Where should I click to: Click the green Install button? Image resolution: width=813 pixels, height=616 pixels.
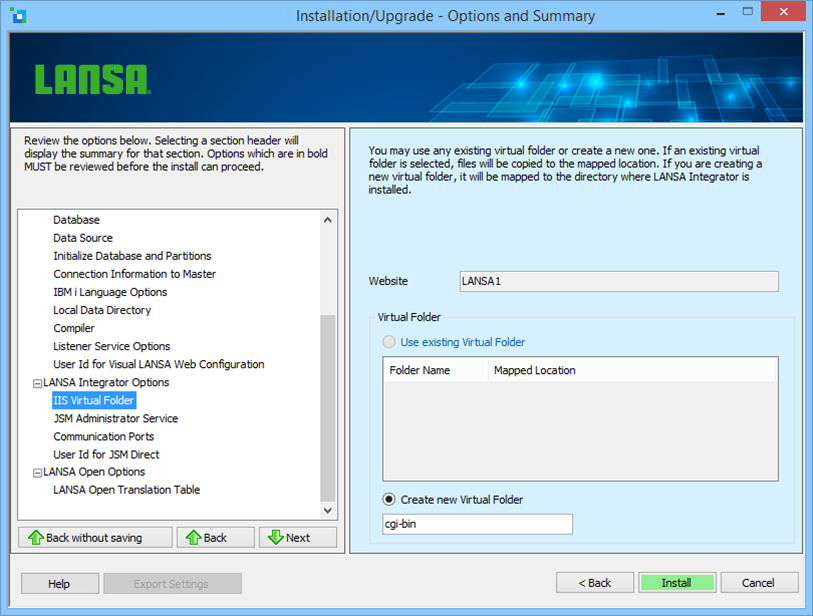[x=677, y=583]
